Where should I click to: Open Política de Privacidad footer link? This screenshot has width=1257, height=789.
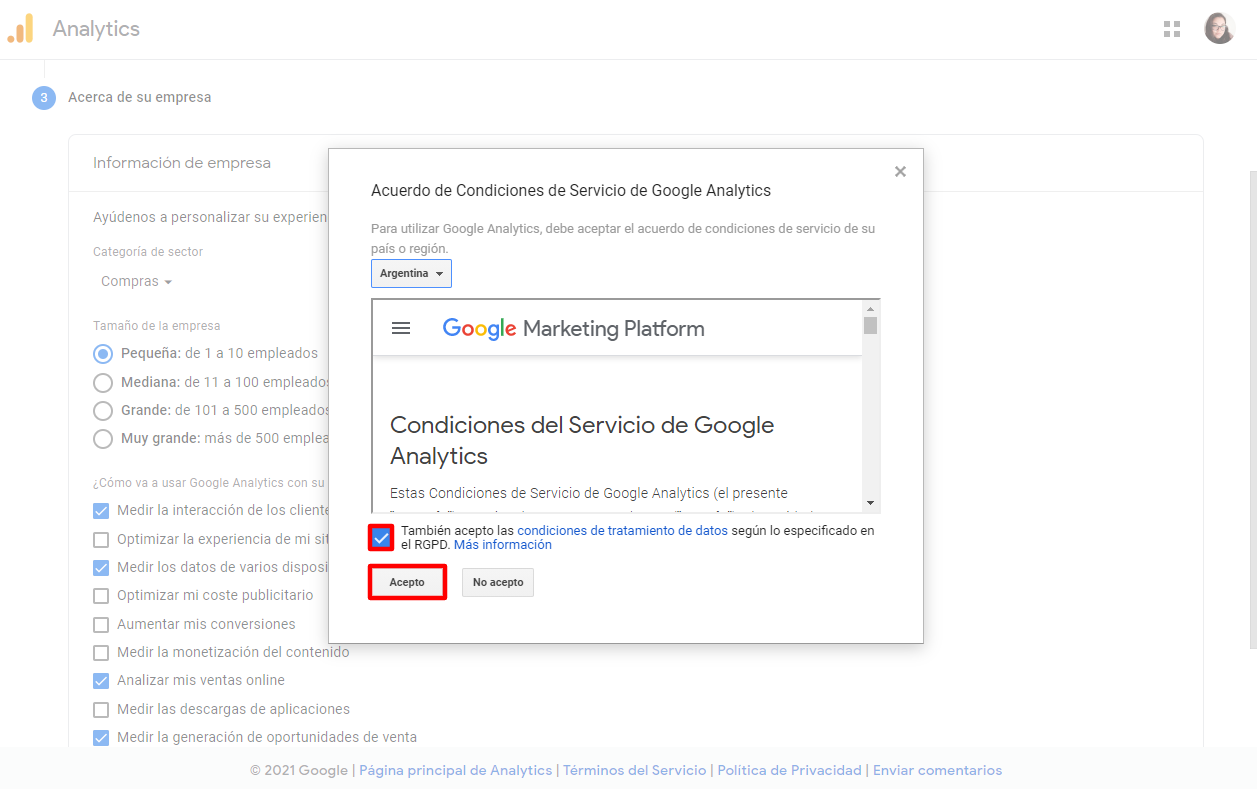(789, 771)
